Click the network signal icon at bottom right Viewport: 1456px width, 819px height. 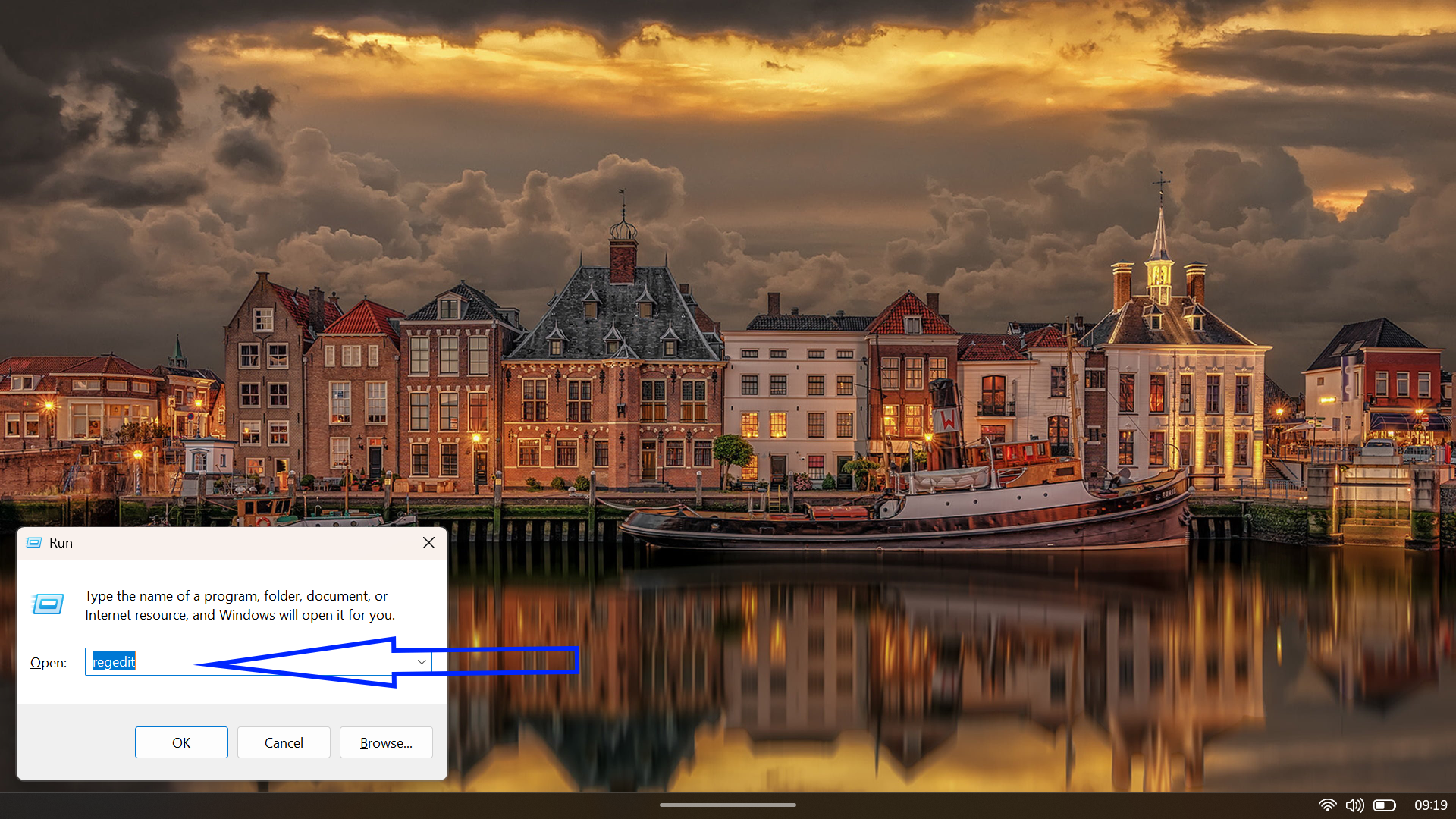1329,805
